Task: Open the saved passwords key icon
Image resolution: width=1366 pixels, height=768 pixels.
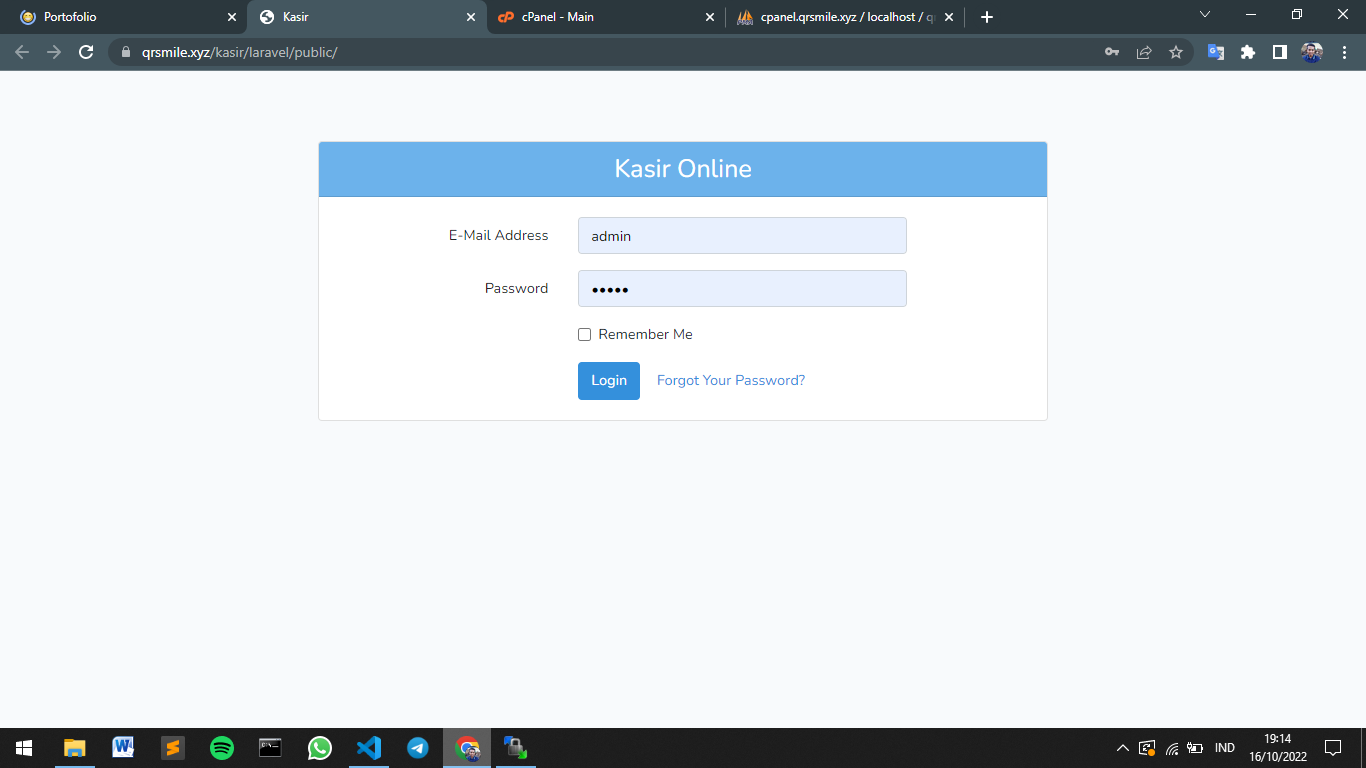Action: pos(1112,52)
